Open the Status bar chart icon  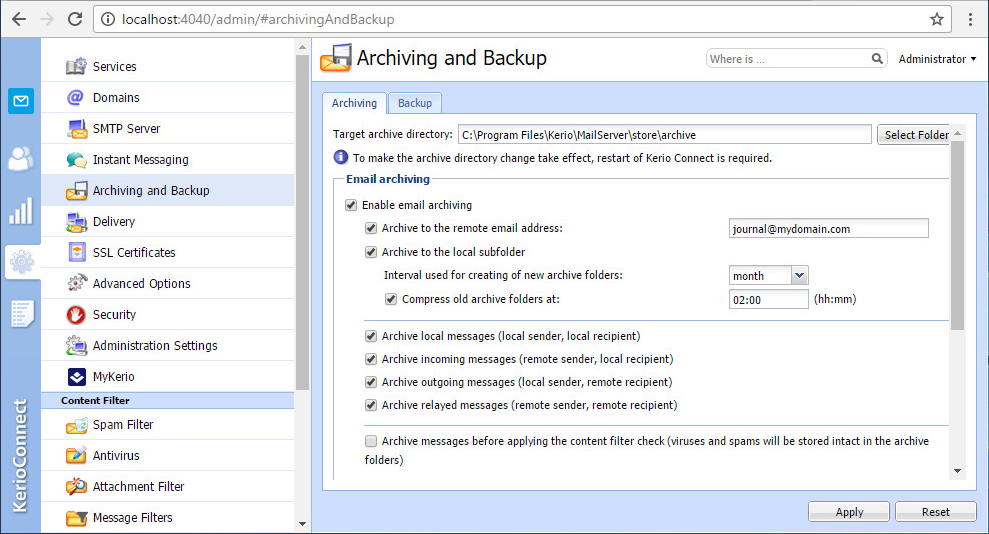[x=21, y=211]
